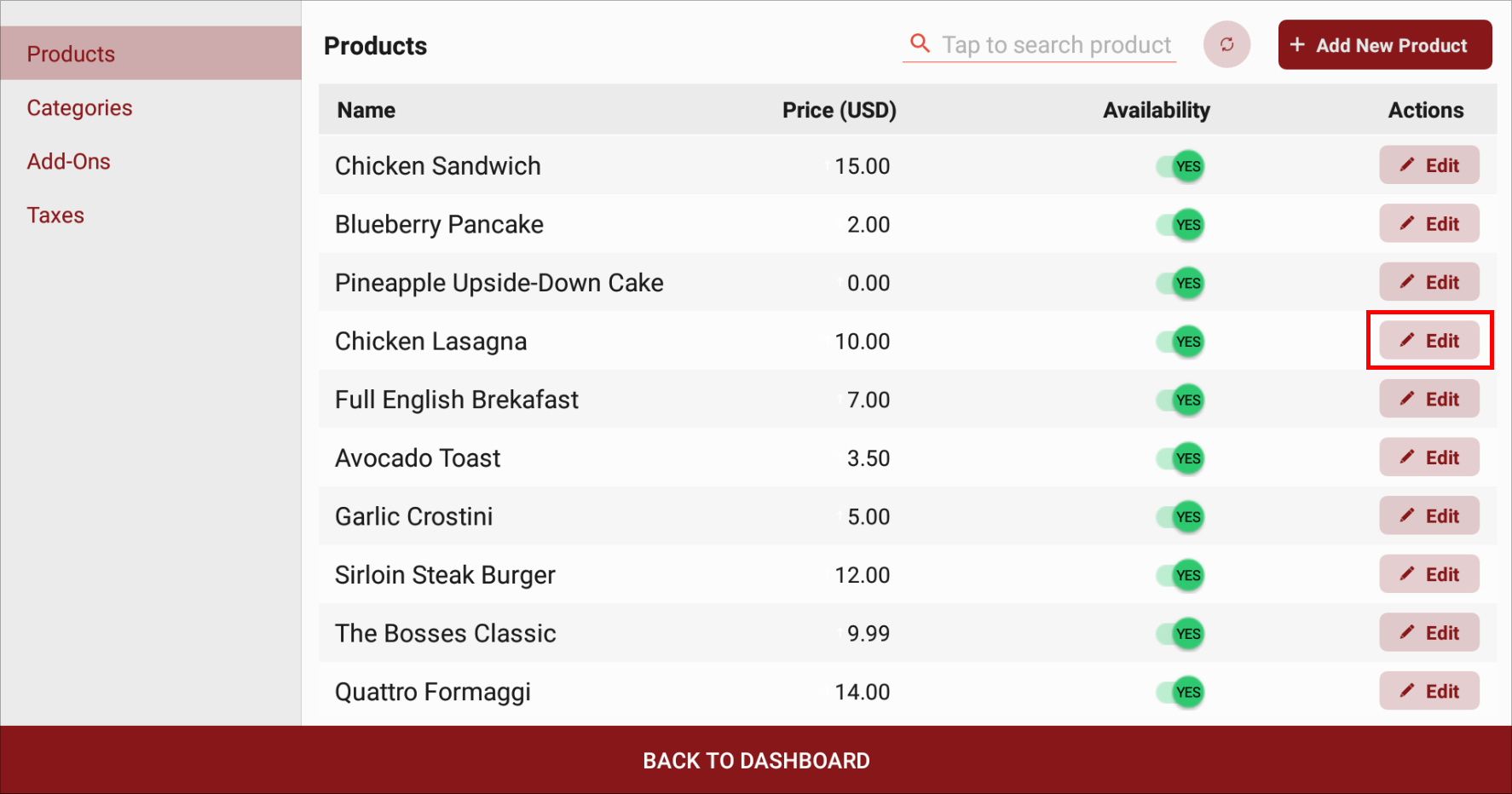Click pencil icon for Avocado Toast
Screen dimensions: 1512x794
pyautogui.click(x=1407, y=457)
